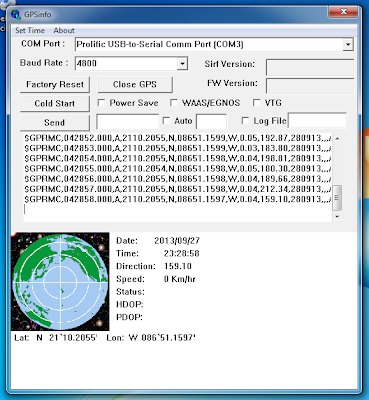The width and height of the screenshot is (369, 400).
Task: Click the latitude value N 21`10.2055'
Action: point(67,338)
